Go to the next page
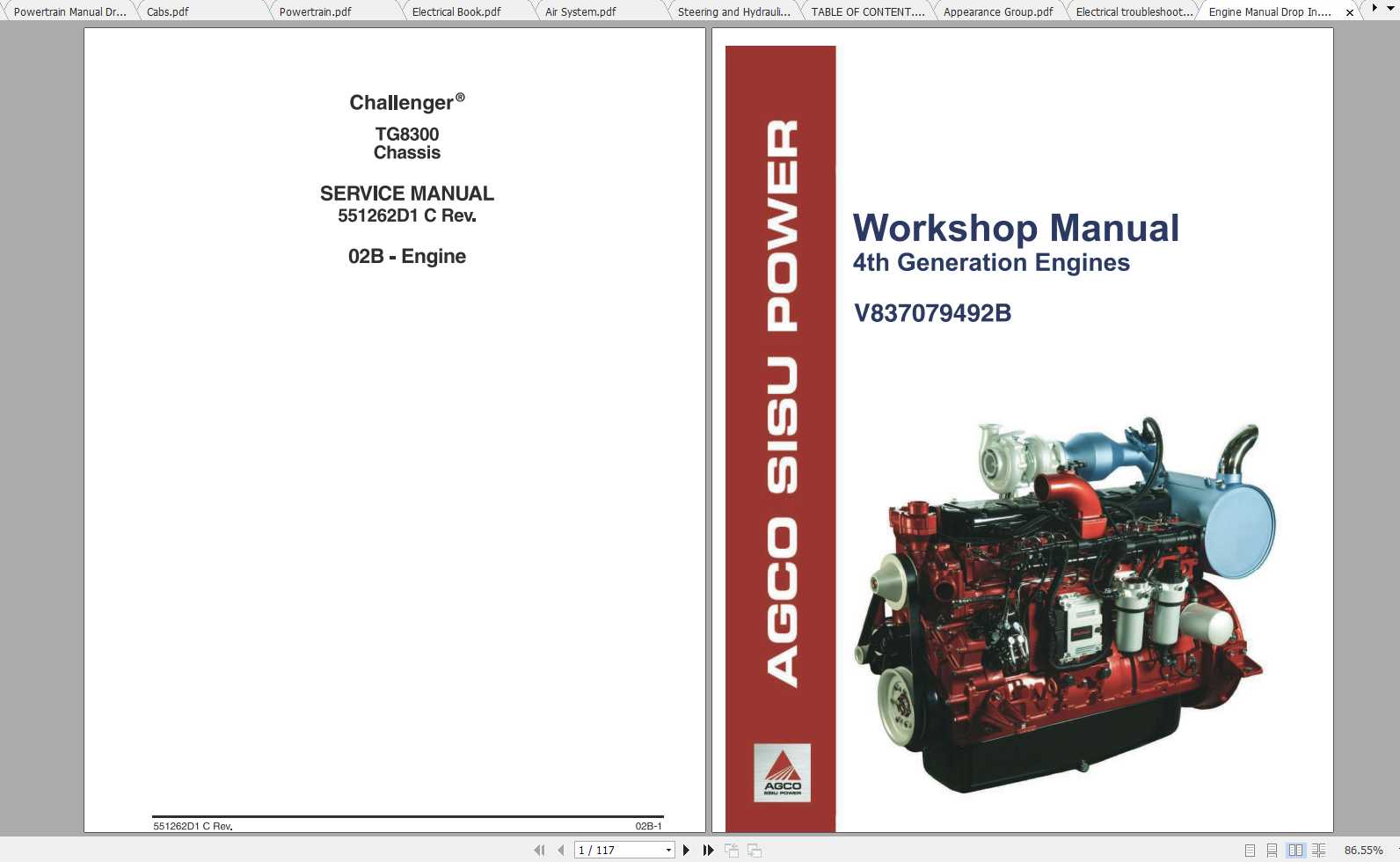 coord(686,850)
